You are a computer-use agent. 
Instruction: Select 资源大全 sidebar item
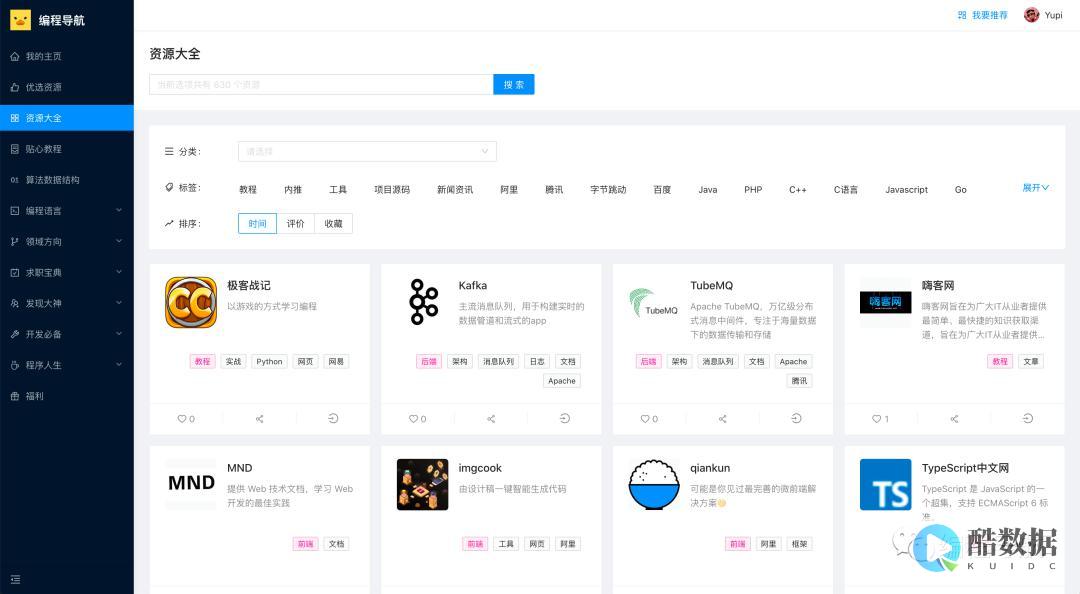coord(67,118)
